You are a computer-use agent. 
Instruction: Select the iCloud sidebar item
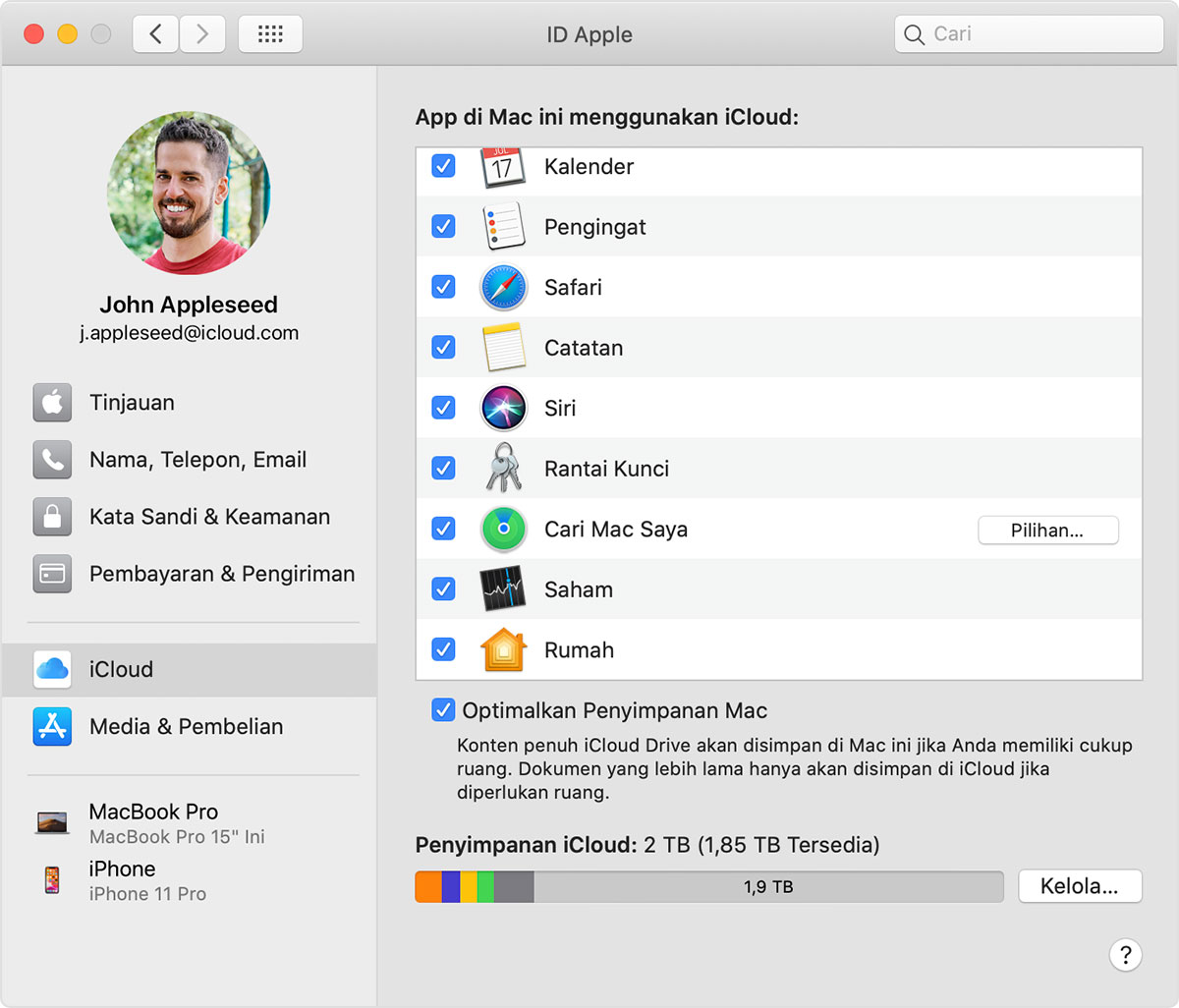190,670
